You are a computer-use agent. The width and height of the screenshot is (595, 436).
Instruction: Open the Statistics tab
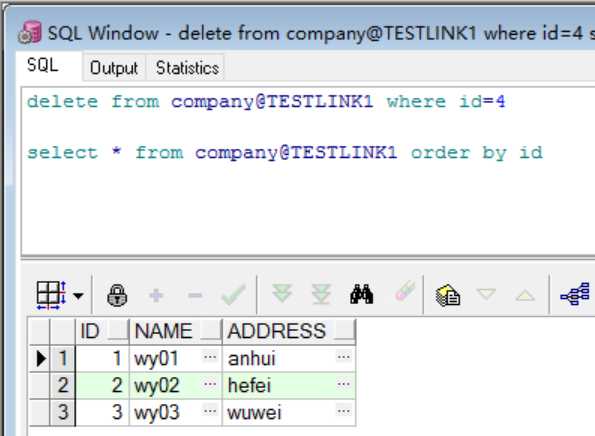coord(187,68)
